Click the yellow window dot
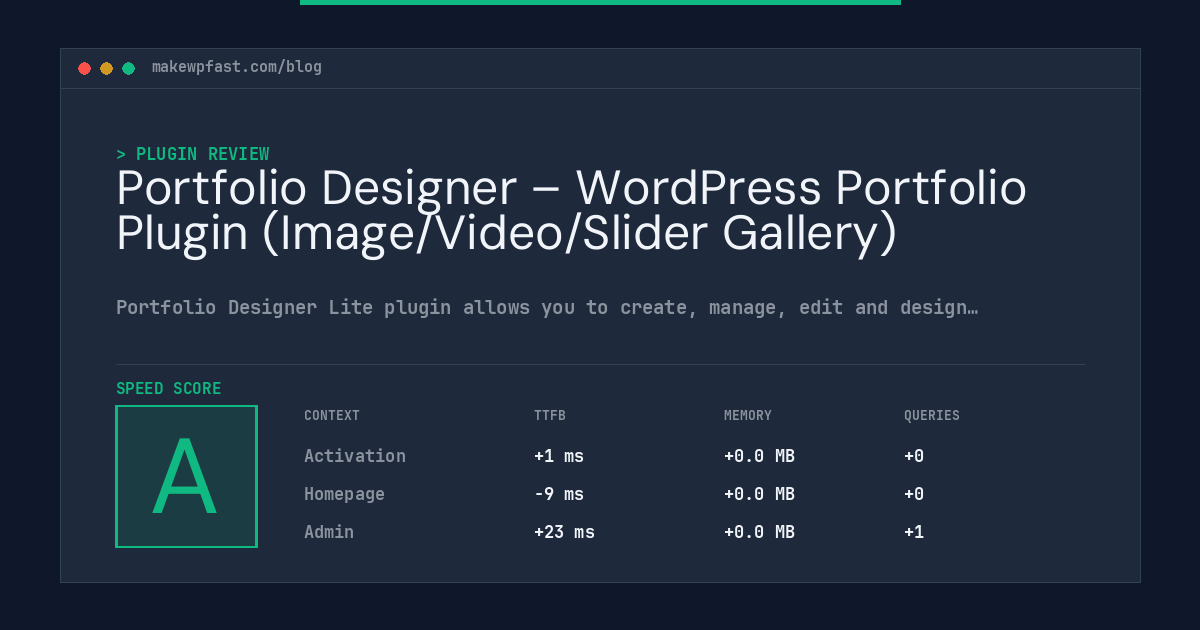This screenshot has width=1200, height=630. click(x=106, y=68)
